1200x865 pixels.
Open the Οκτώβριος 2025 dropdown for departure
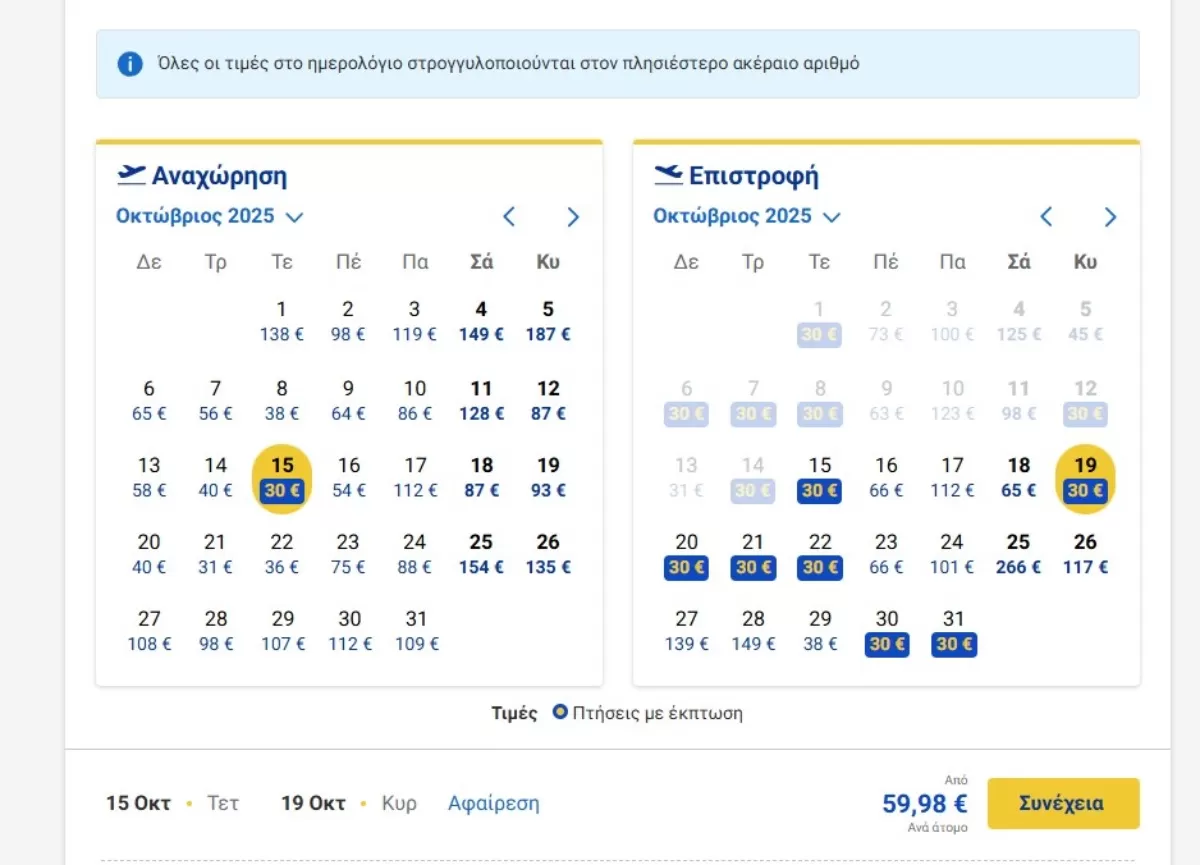209,216
